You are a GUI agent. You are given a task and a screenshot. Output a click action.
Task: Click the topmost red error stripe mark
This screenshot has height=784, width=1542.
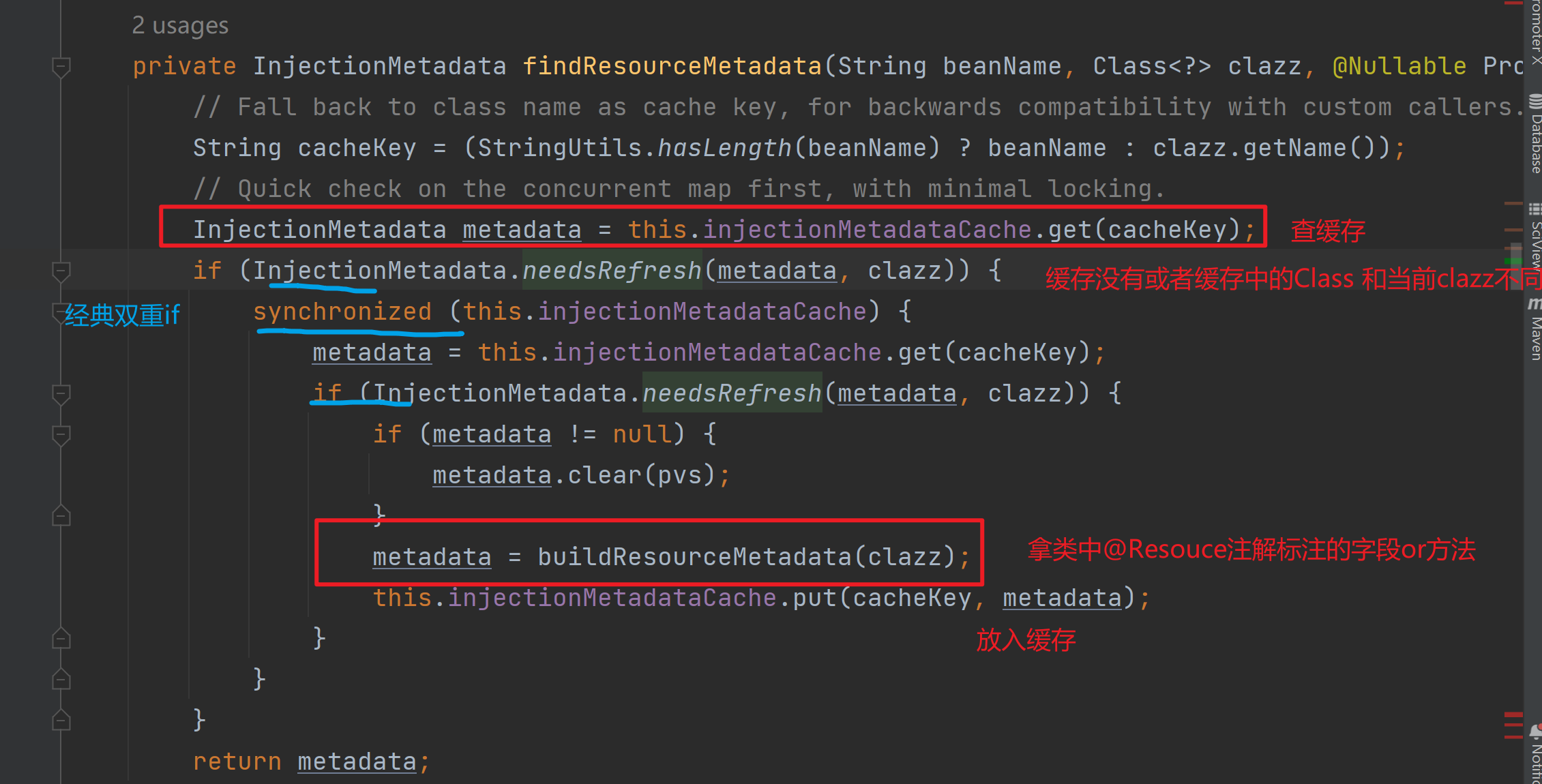click(x=1513, y=3)
